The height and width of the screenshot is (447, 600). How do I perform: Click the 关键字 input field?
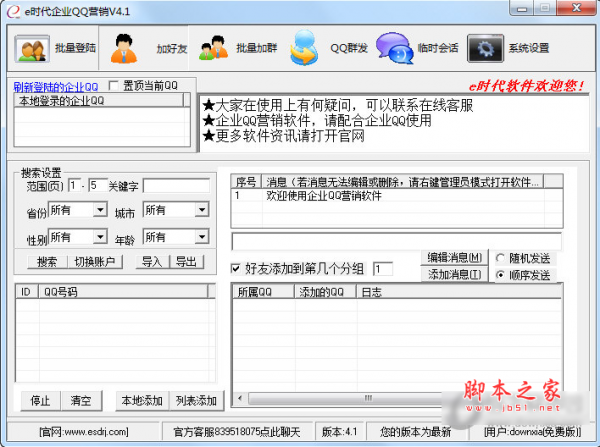176,186
